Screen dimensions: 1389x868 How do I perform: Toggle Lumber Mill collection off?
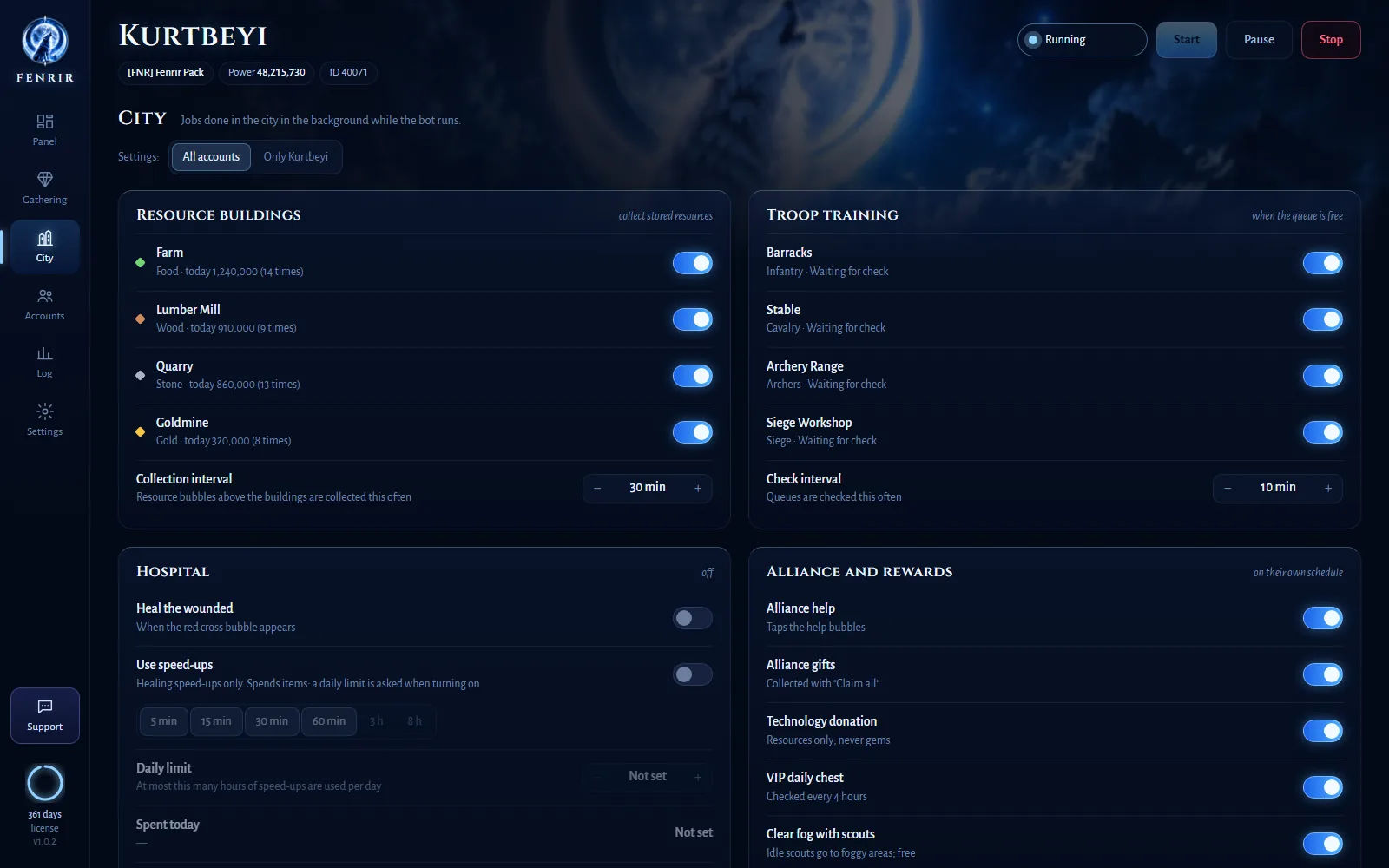pyautogui.click(x=693, y=319)
